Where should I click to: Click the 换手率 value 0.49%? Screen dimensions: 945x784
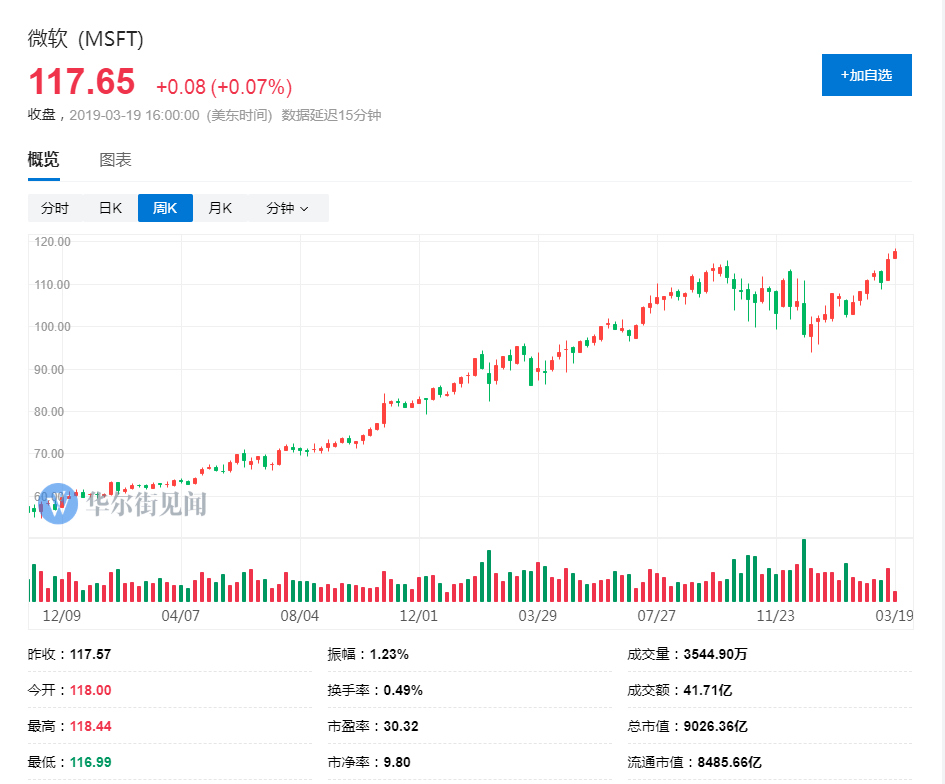(403, 690)
